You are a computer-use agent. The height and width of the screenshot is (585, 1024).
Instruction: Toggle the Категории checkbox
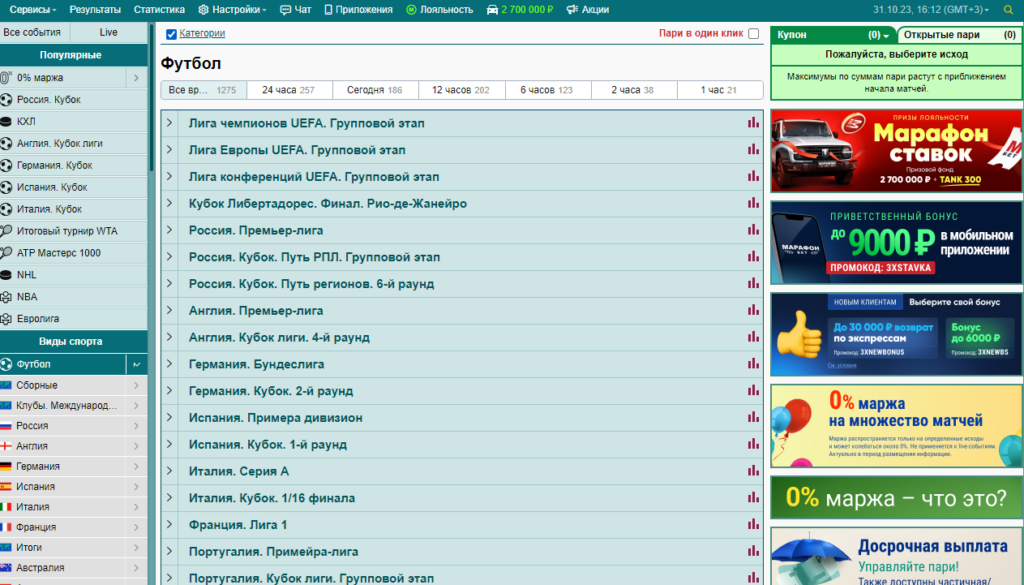171,34
